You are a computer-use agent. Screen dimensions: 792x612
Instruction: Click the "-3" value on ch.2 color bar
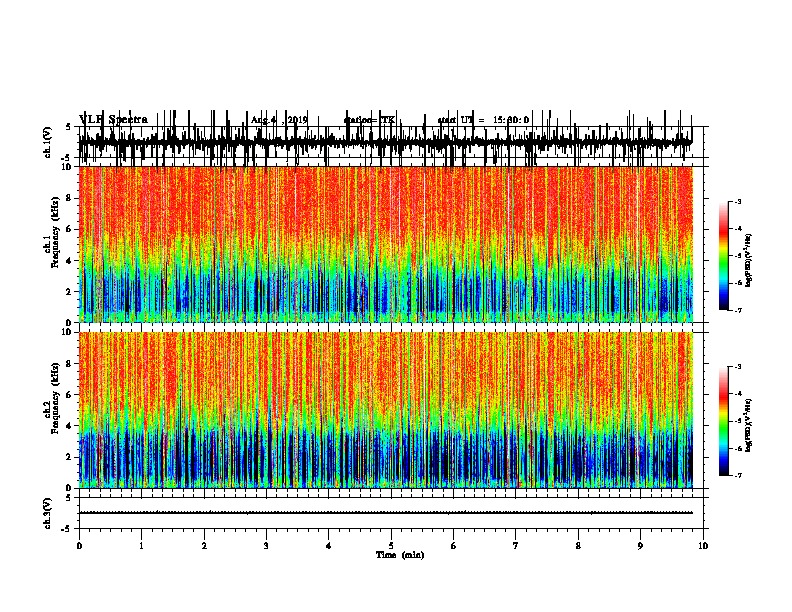point(738,367)
